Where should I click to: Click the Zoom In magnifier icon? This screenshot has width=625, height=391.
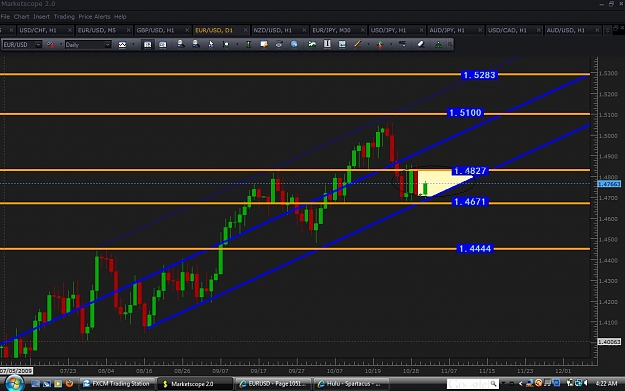click(x=181, y=44)
